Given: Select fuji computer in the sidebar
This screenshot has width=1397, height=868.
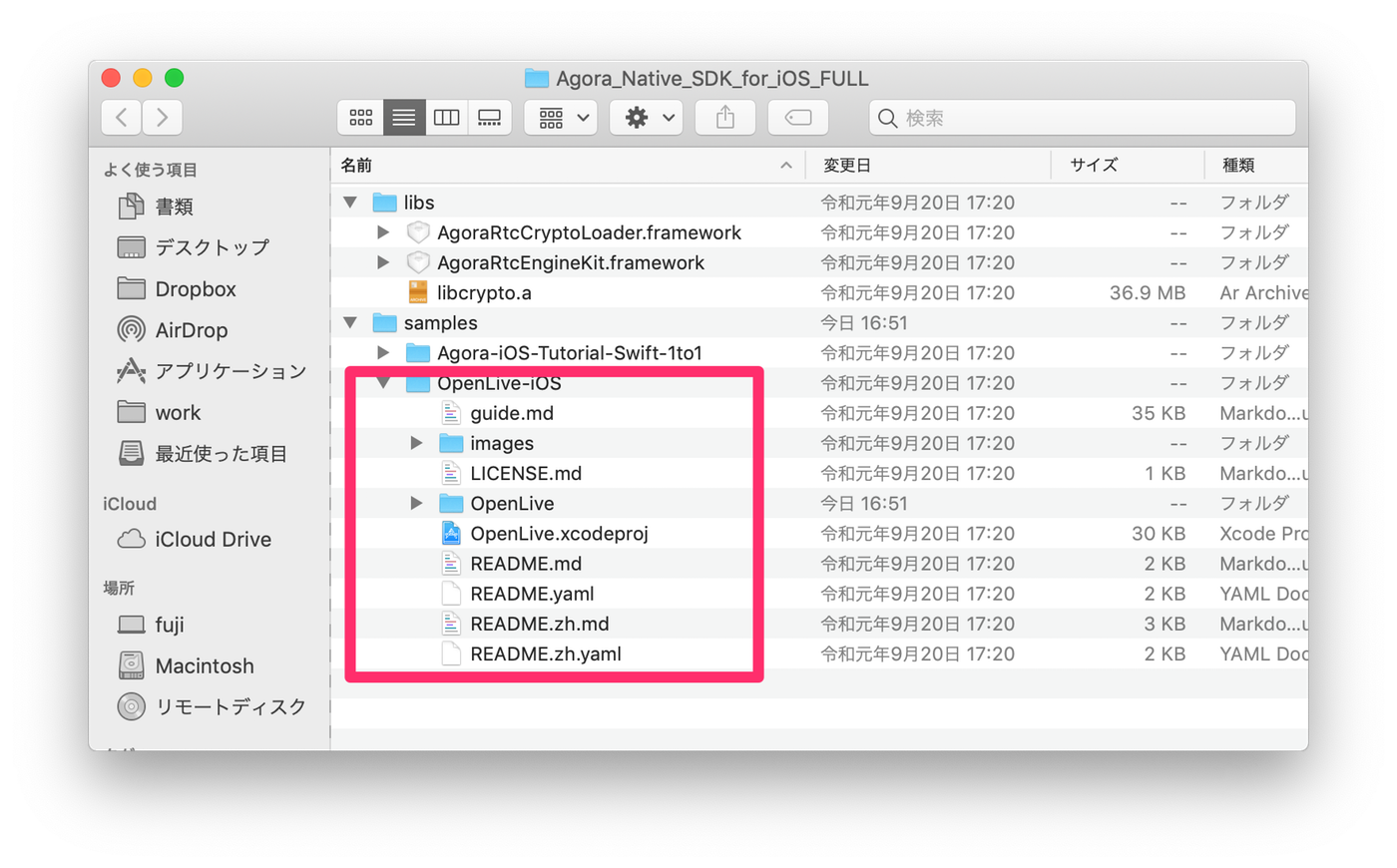Looking at the screenshot, I should (151, 625).
